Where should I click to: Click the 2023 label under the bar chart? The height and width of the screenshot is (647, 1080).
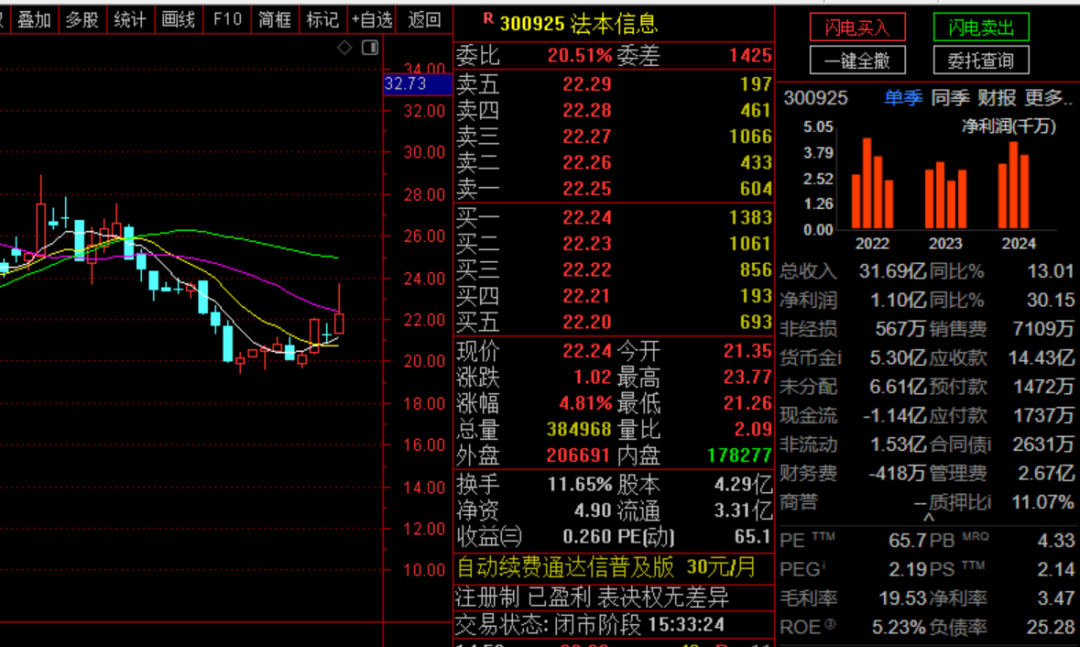(x=945, y=243)
